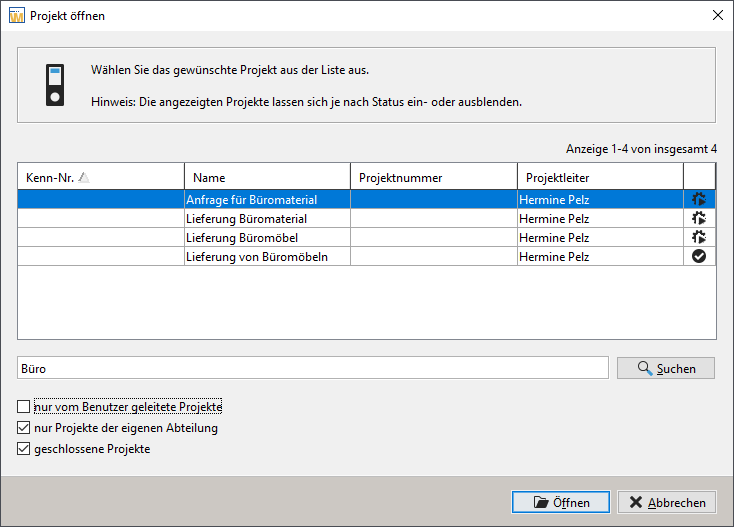The image size is (734, 527).
Task: Click checkmark status icon of Lieferung von Büromöbeln
Action: coord(699,256)
